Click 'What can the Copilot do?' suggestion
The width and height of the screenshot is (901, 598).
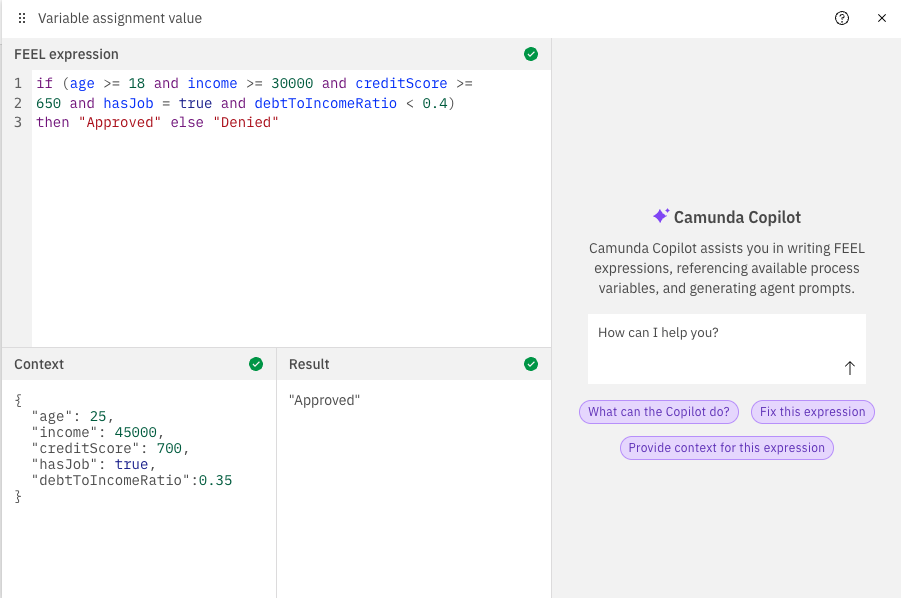tap(659, 412)
